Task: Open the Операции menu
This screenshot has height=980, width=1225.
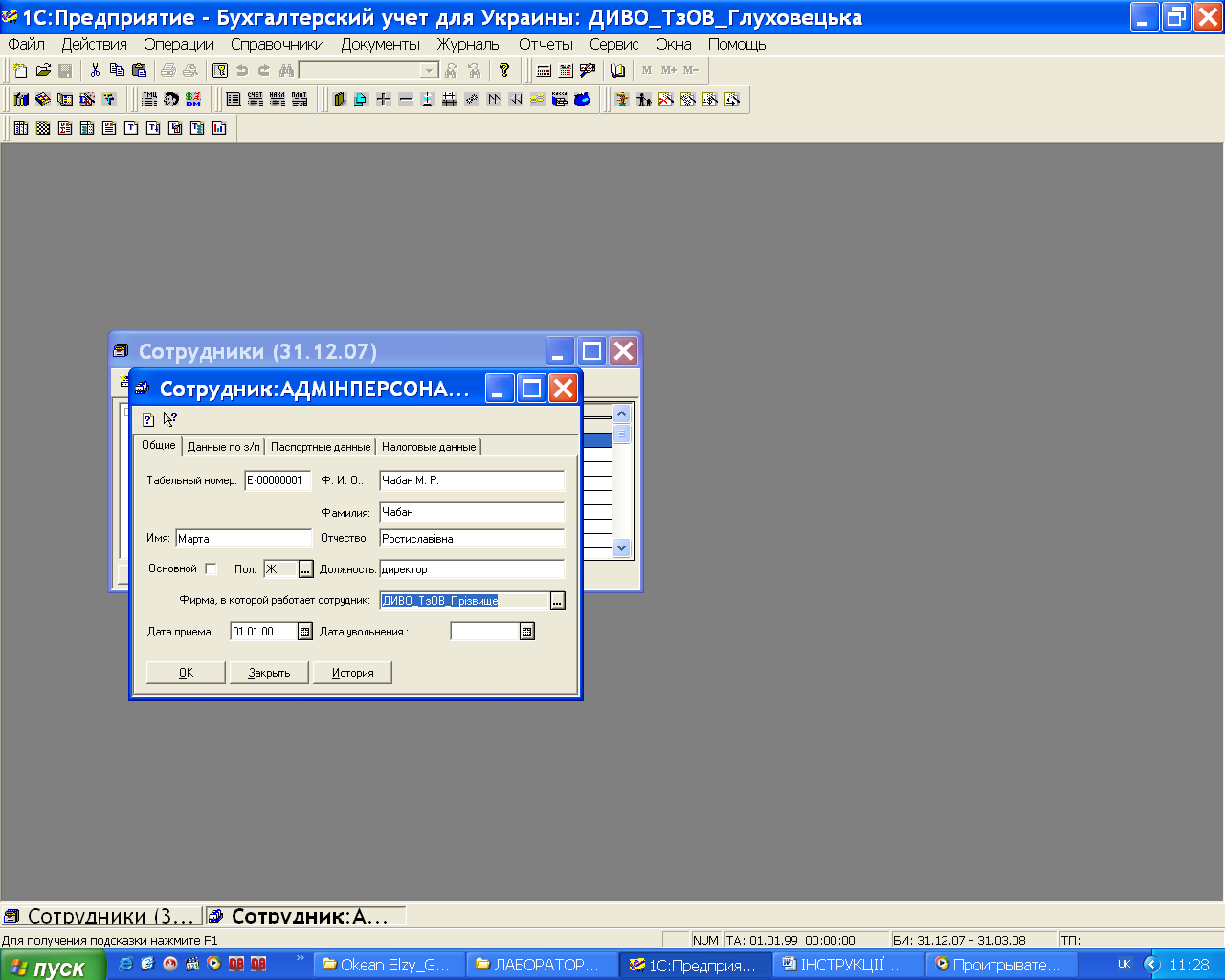Action: tap(179, 44)
